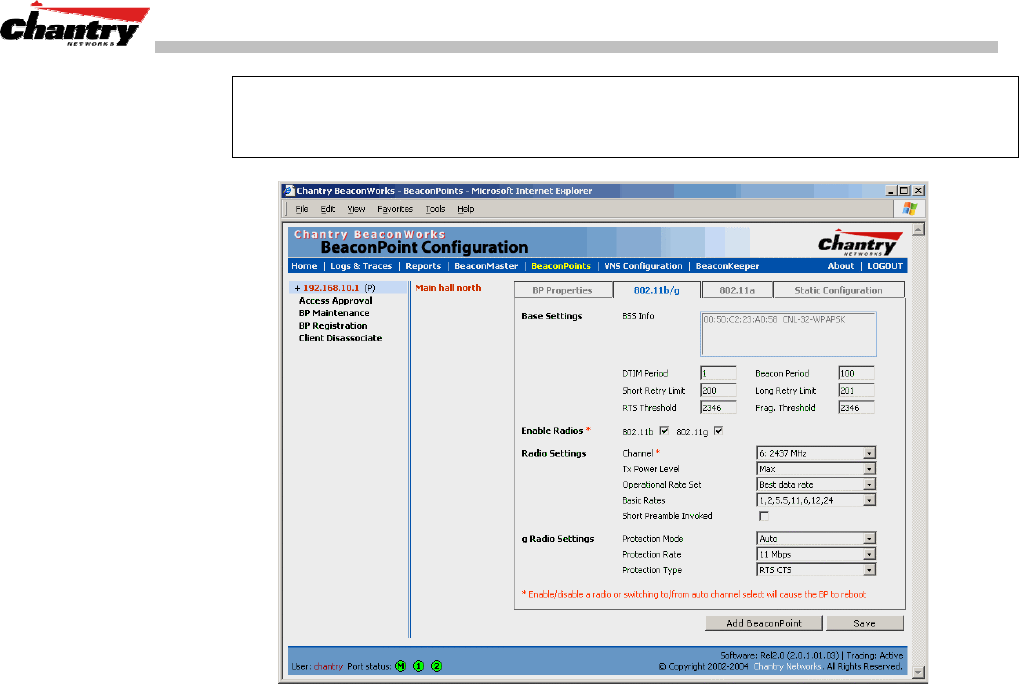Click the Chantry Networks logo in the banner
The width and height of the screenshot is (1019, 684).
coord(860,242)
